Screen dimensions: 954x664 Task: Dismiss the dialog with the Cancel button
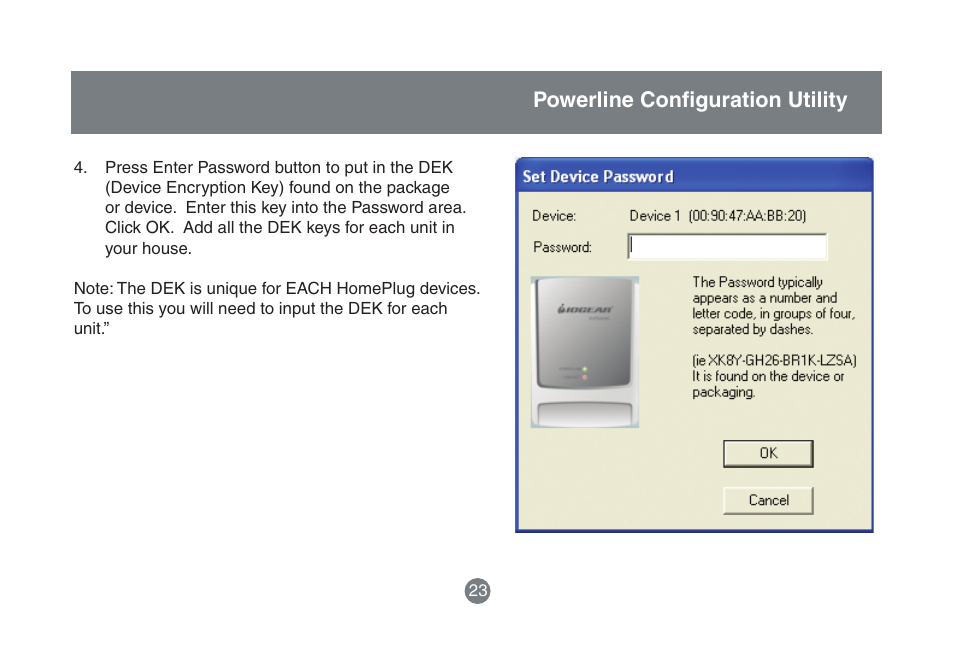[x=768, y=500]
